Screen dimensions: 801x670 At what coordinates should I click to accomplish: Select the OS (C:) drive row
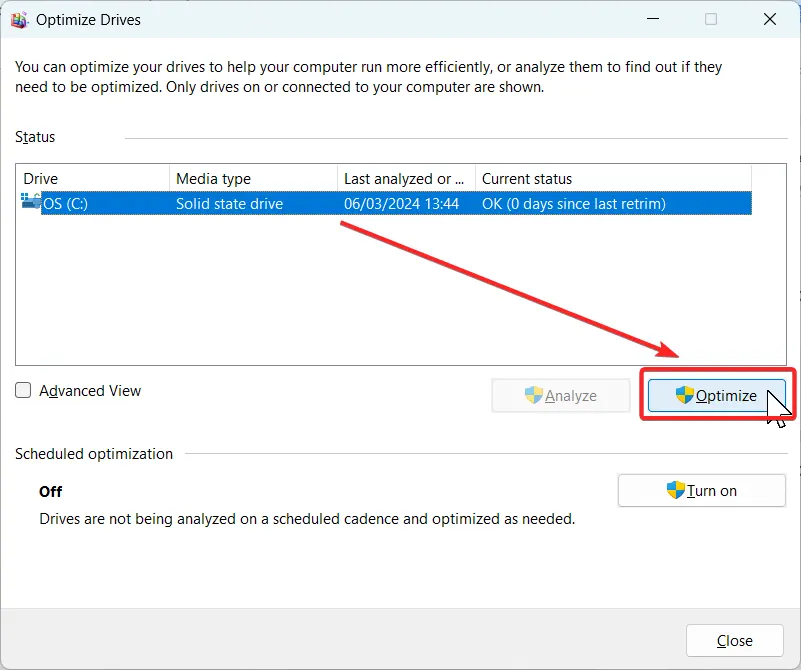point(386,203)
